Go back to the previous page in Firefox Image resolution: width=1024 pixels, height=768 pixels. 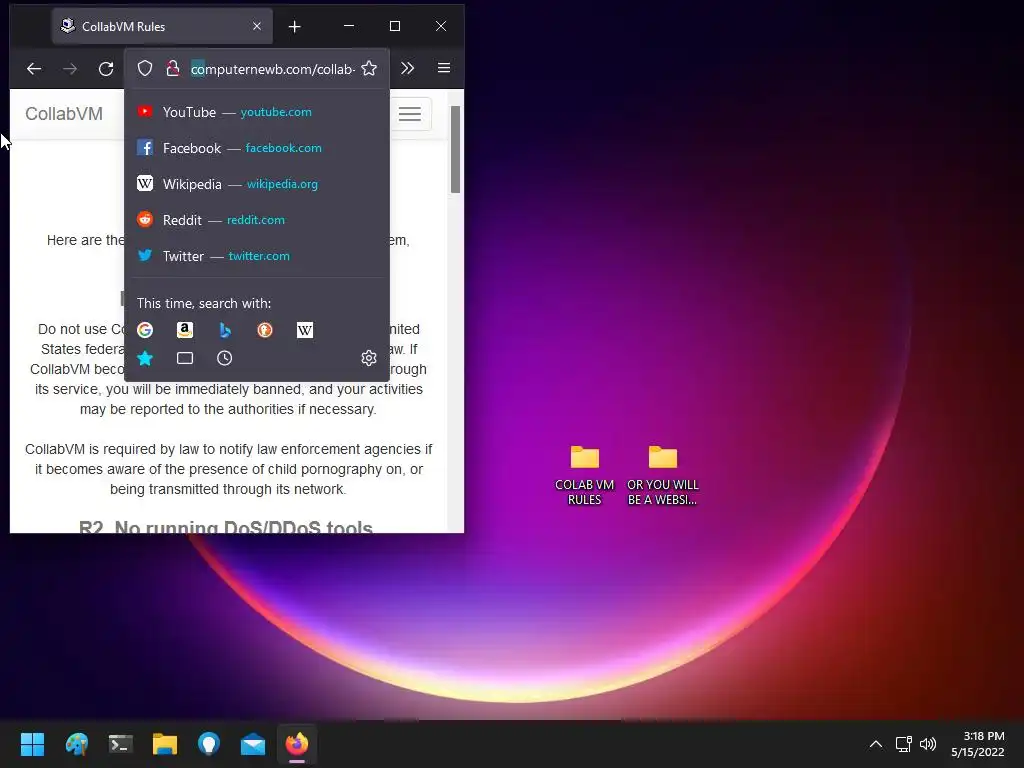point(34,69)
